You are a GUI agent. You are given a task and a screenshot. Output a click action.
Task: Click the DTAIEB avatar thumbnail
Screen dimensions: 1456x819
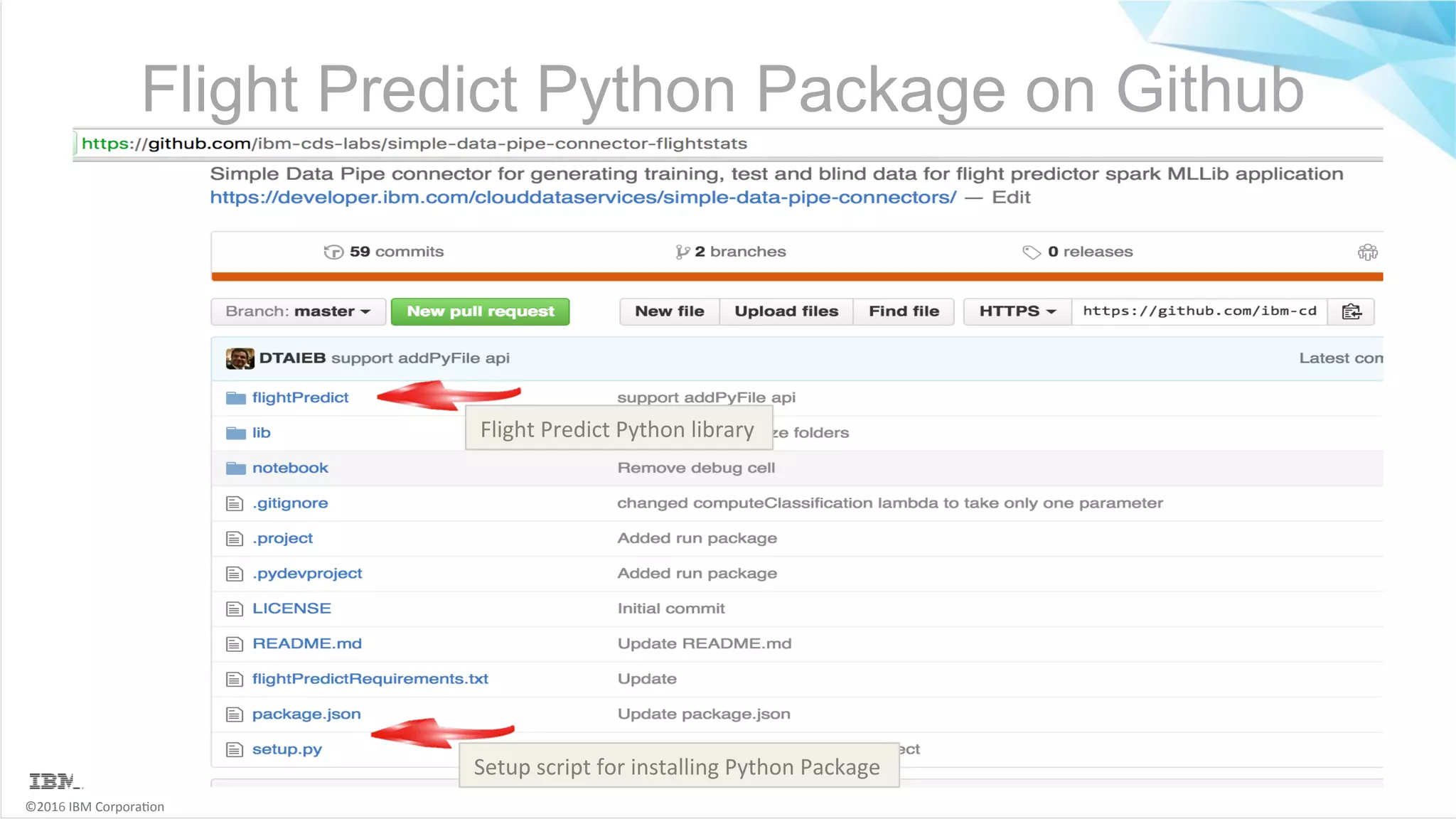pos(240,358)
